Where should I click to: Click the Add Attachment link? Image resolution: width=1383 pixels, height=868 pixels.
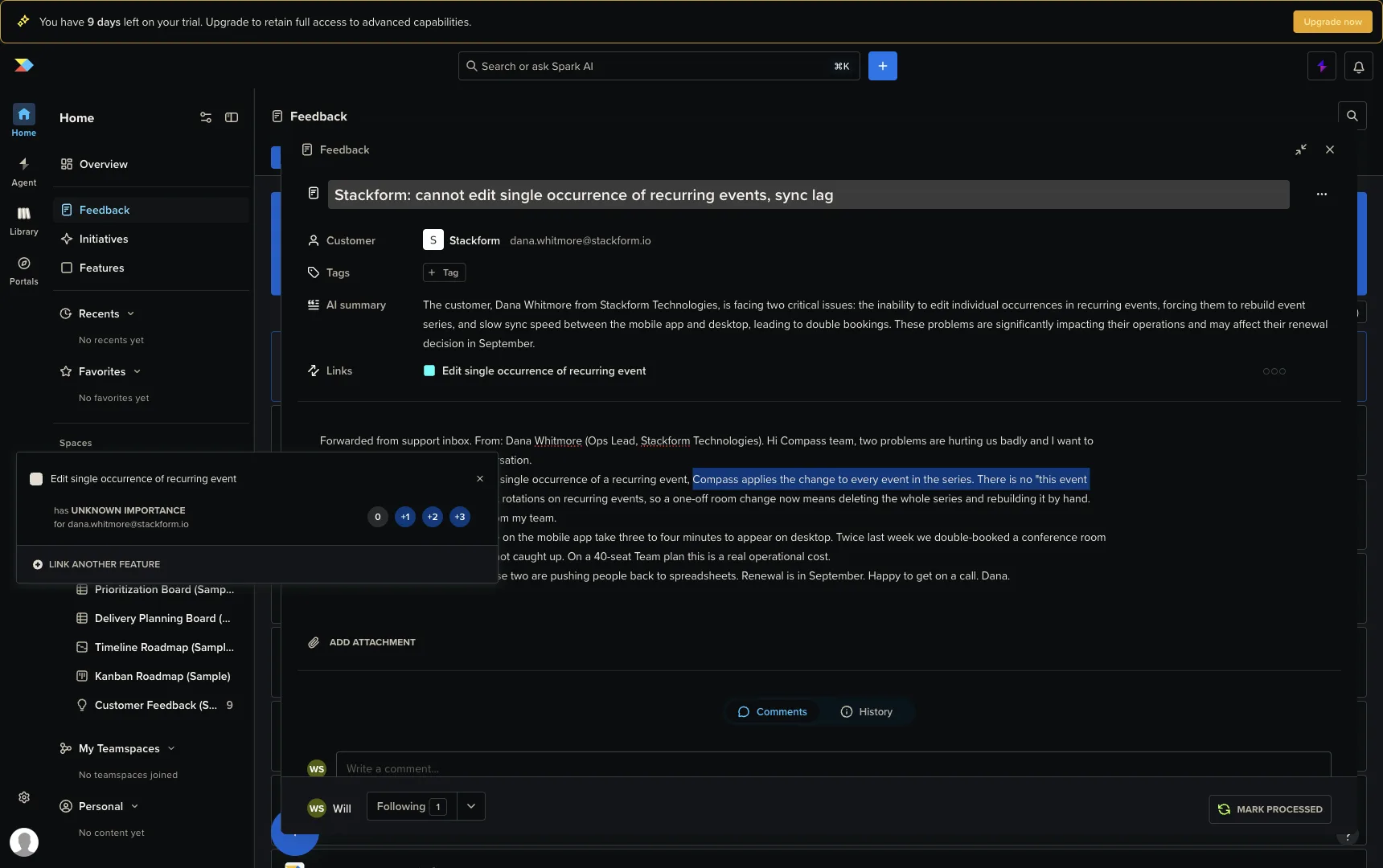tap(372, 642)
